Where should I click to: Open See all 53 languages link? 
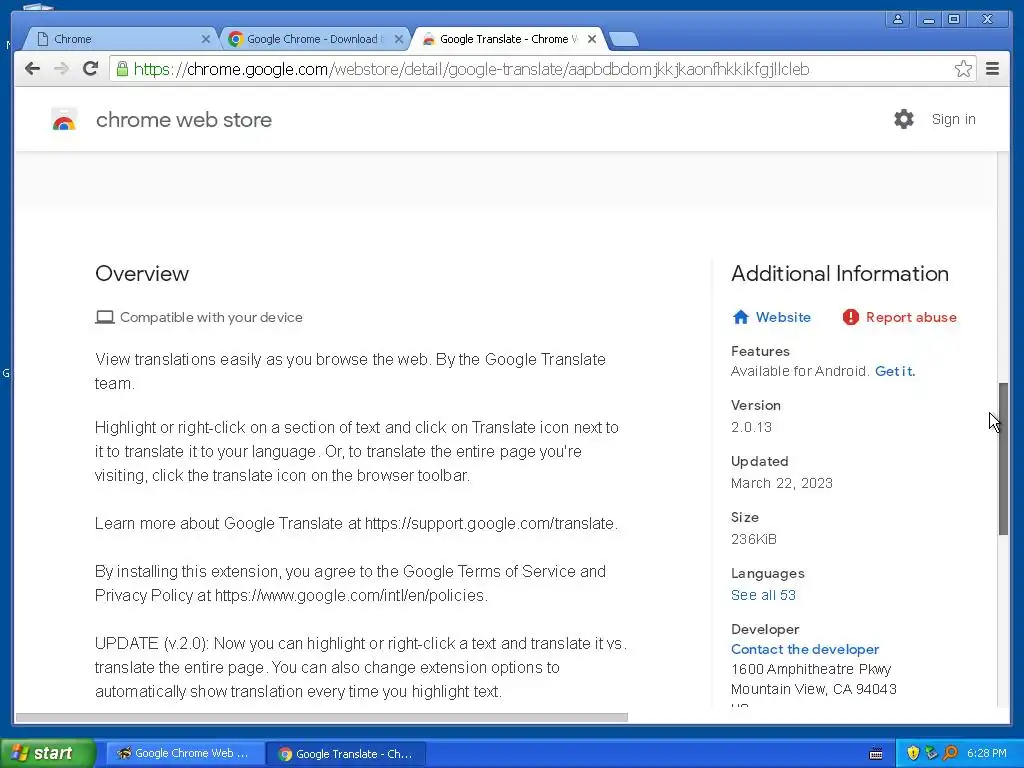763,595
